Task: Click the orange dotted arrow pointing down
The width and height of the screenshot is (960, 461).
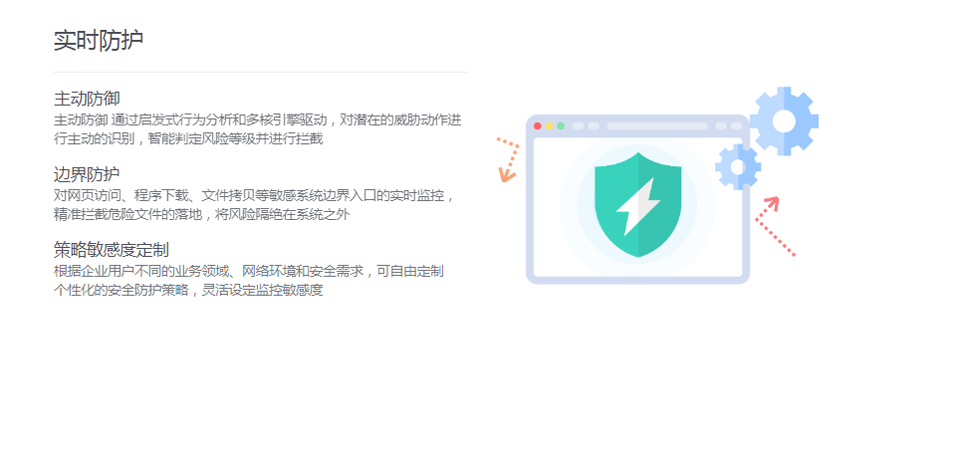Action: (508, 160)
